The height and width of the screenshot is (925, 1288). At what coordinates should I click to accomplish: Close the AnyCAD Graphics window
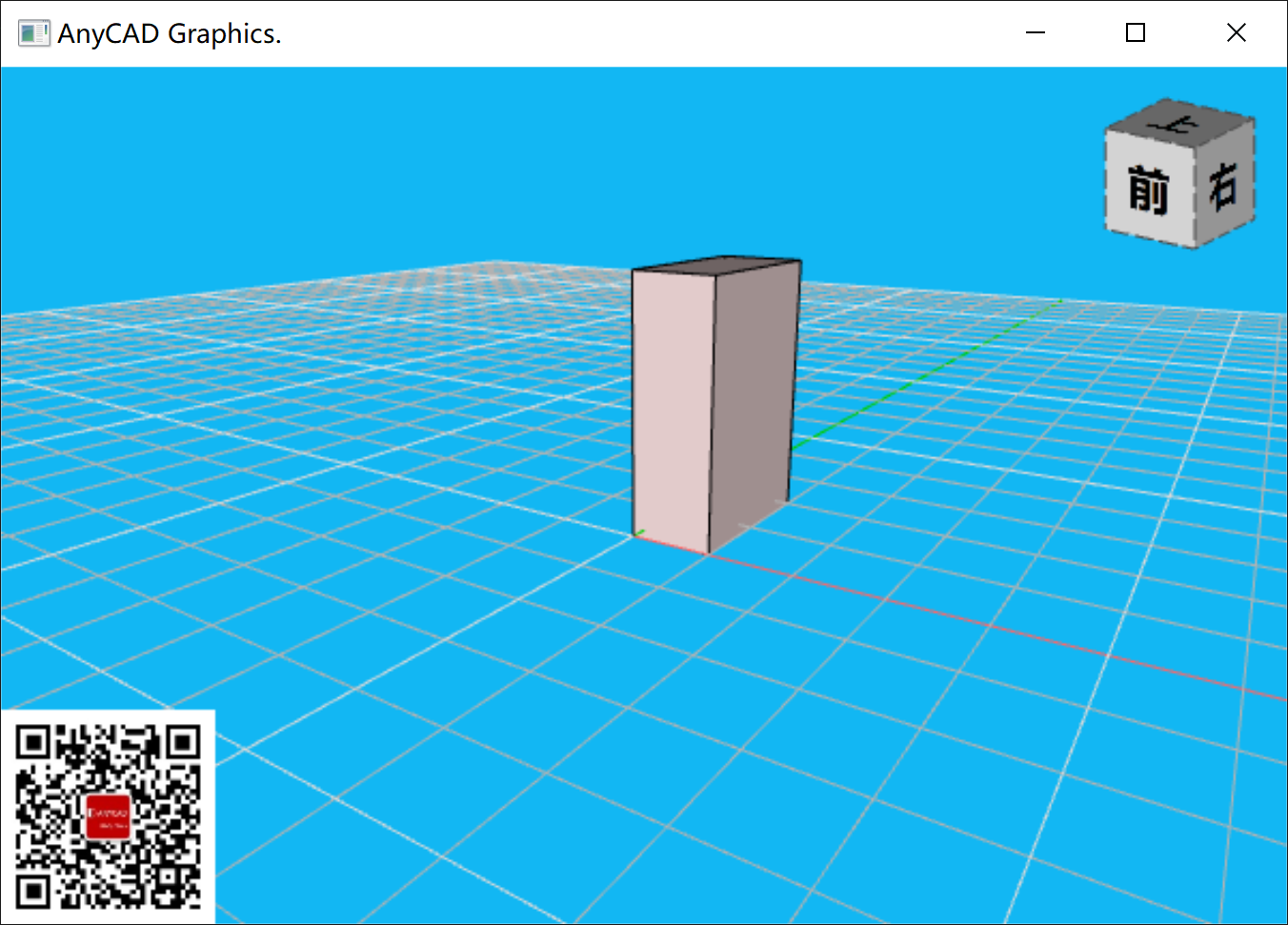[1237, 32]
